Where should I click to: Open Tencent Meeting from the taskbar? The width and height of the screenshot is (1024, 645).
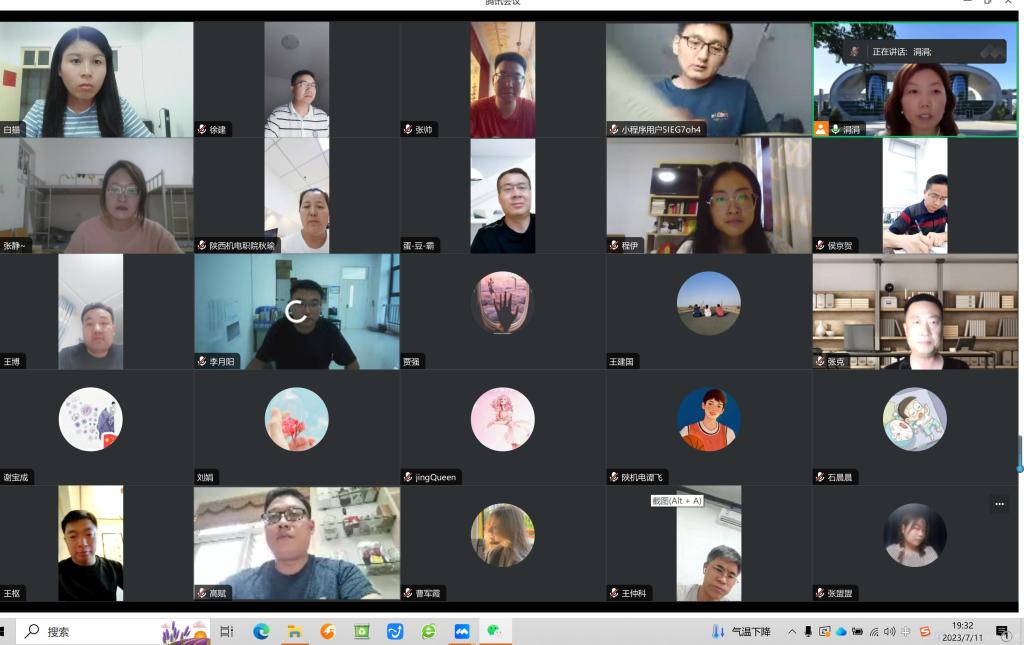tap(461, 632)
